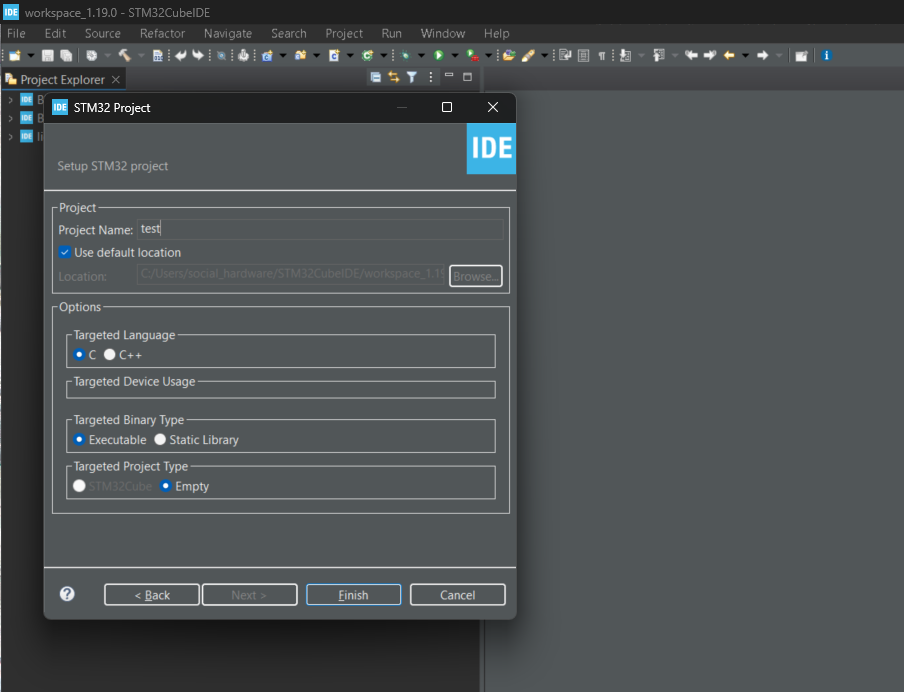
Task: Open the Debug button dropdown arrow
Action: 421,55
